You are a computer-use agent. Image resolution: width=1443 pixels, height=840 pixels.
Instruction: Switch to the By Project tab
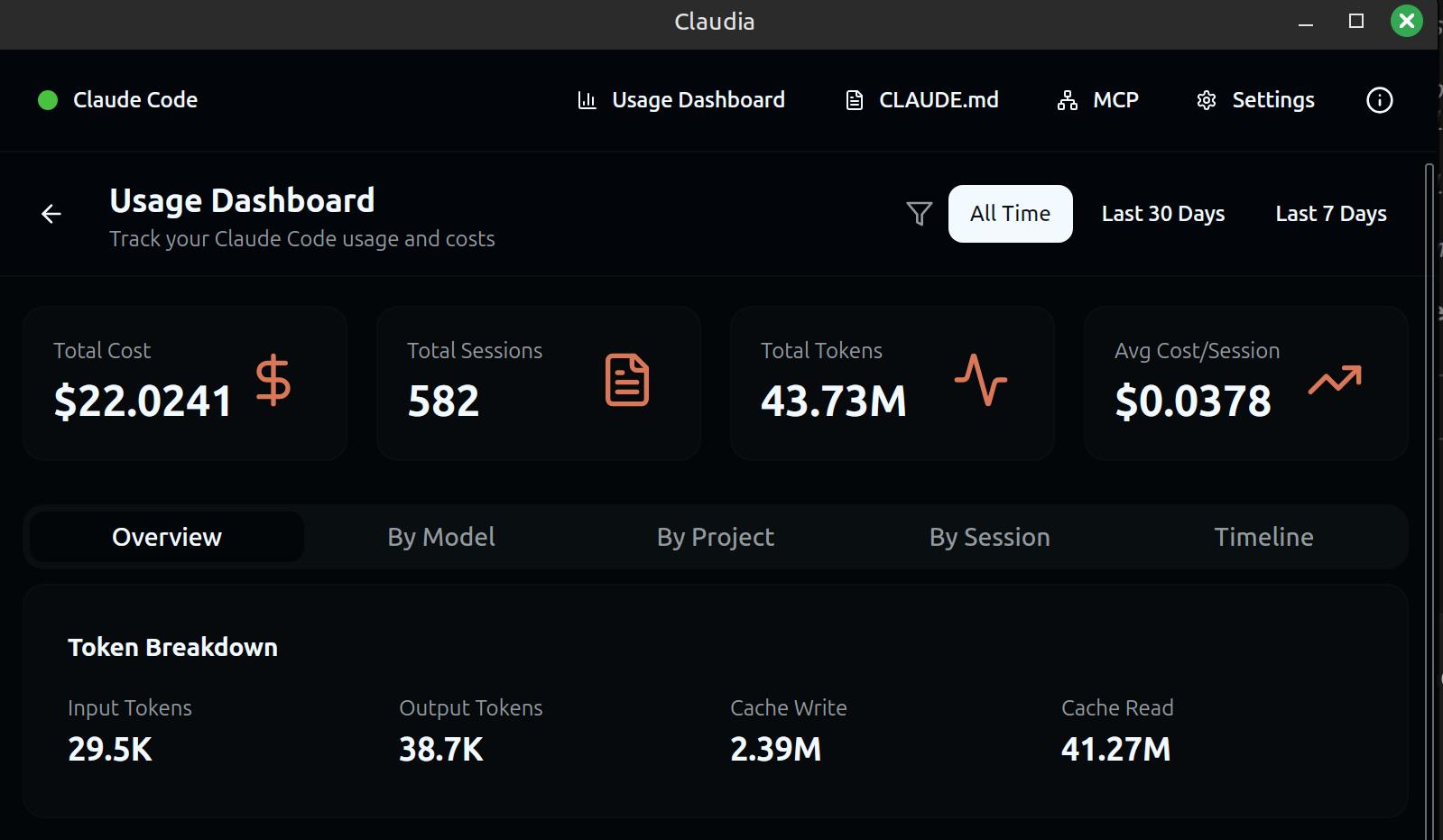[x=716, y=537]
